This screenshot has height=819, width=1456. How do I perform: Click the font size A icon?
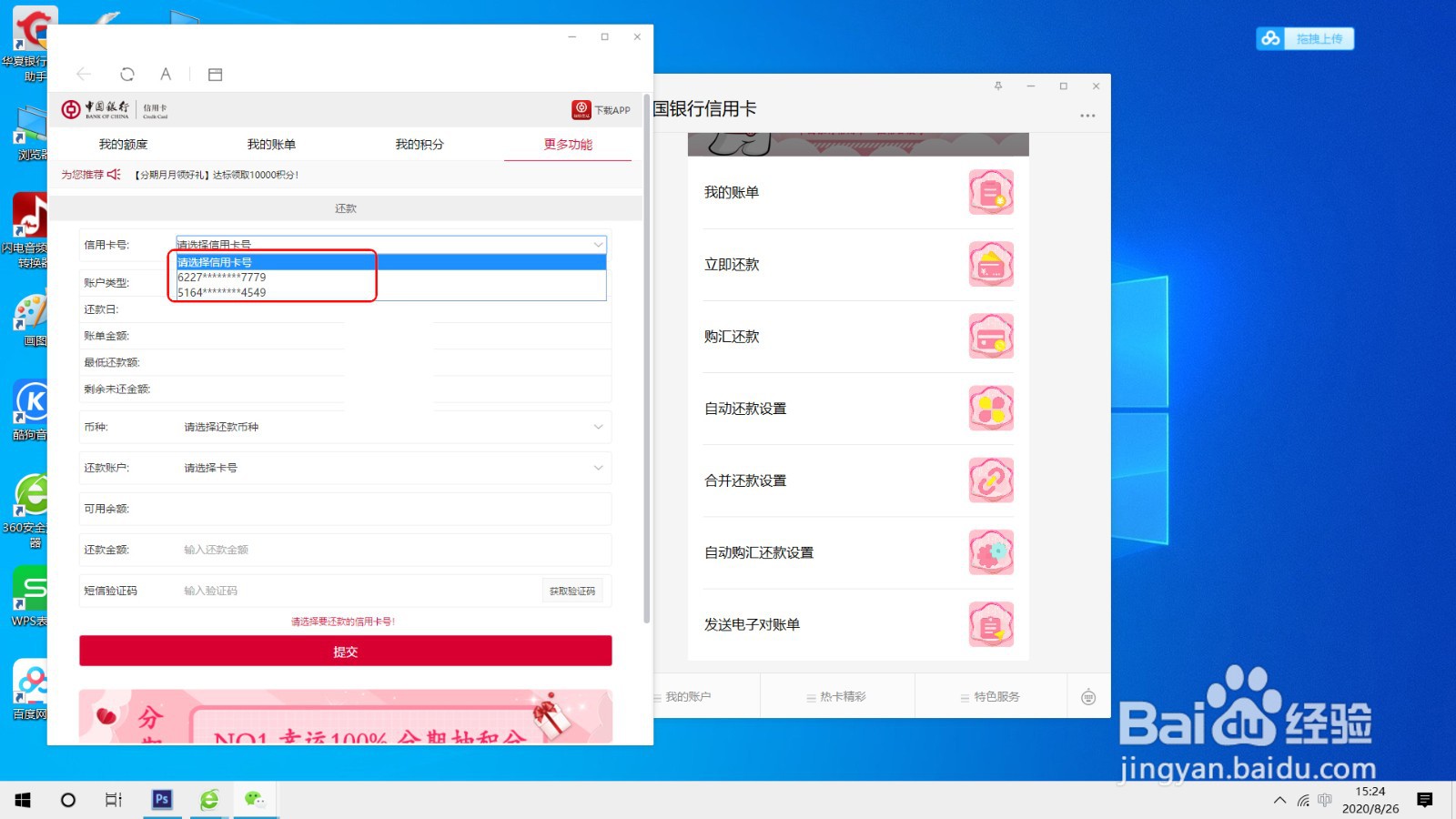(166, 74)
